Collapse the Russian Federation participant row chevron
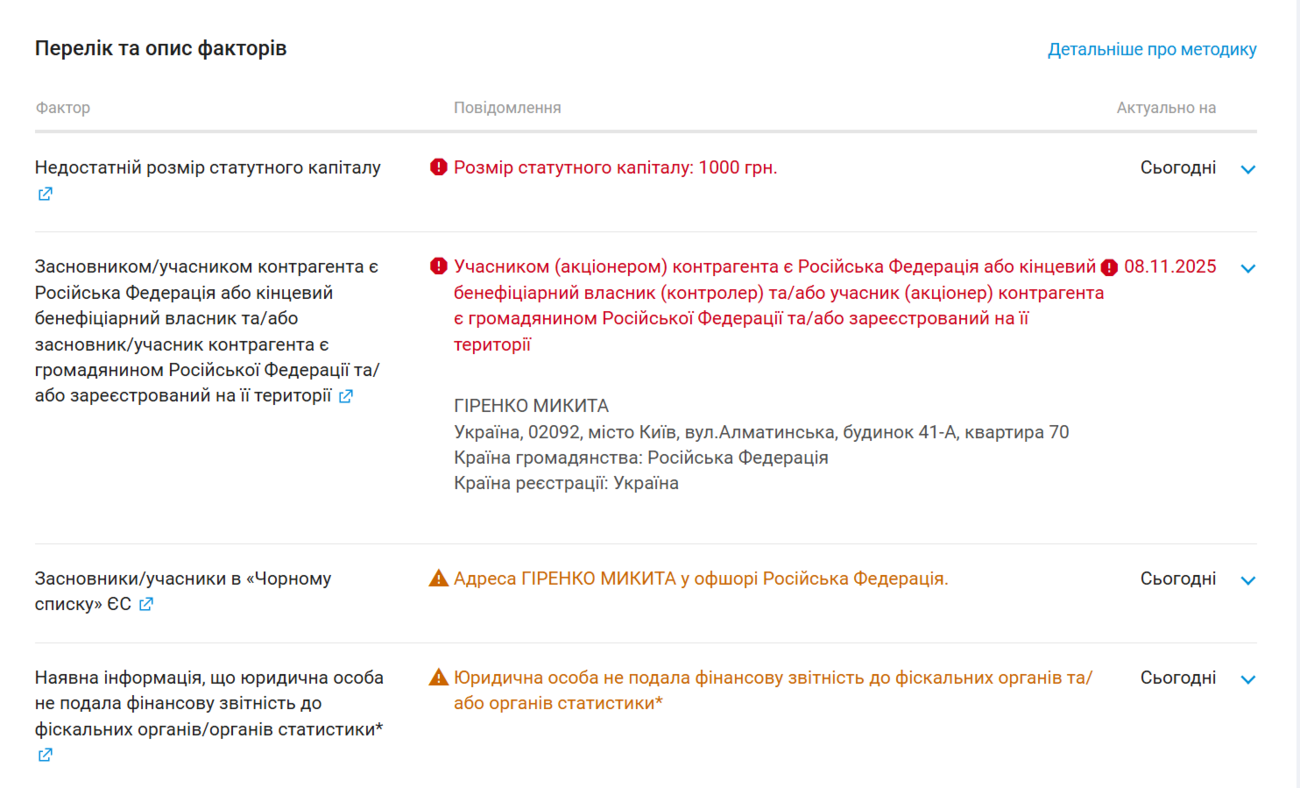 (1248, 268)
